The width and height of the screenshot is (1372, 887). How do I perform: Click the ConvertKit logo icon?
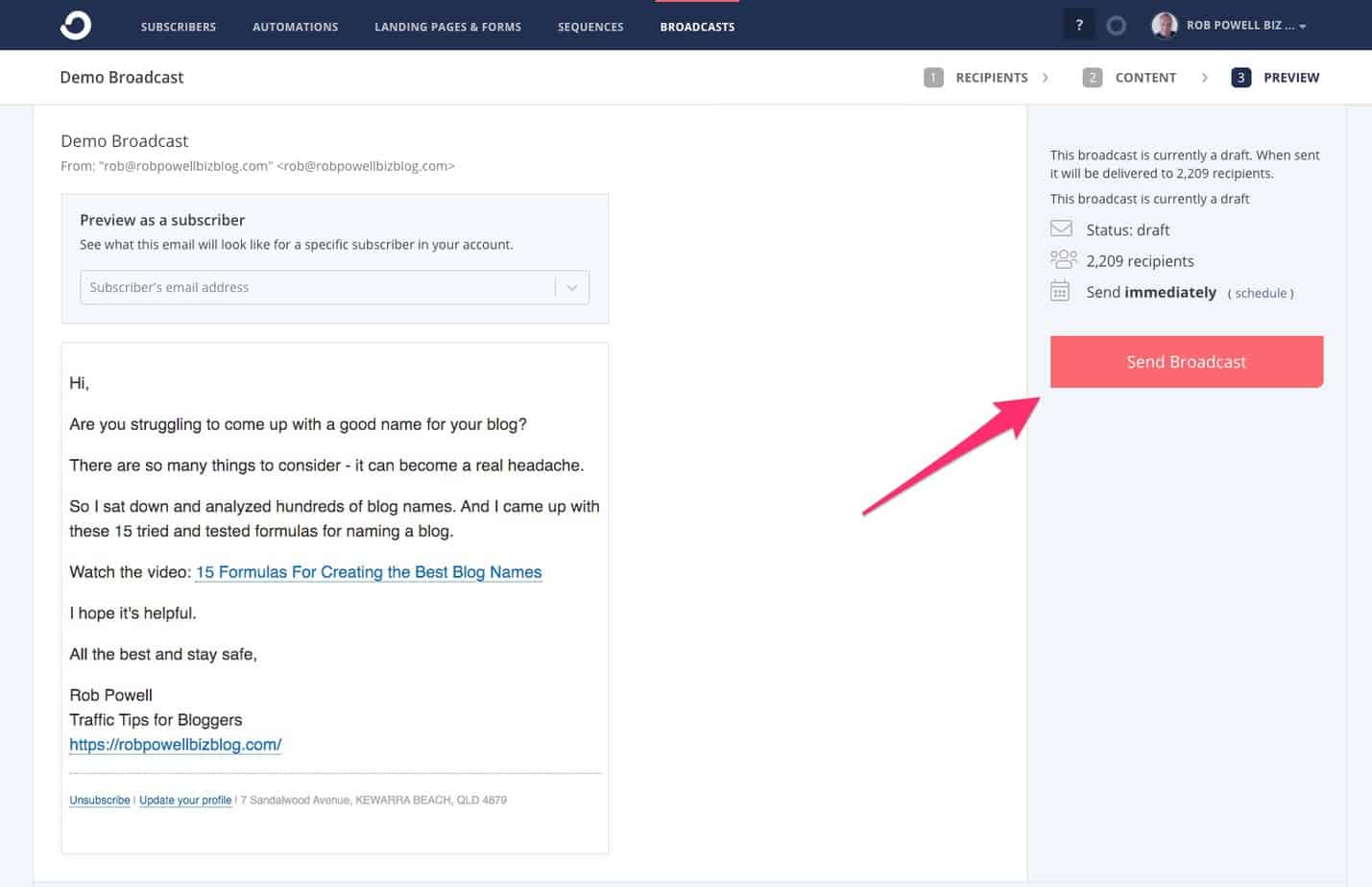75,25
